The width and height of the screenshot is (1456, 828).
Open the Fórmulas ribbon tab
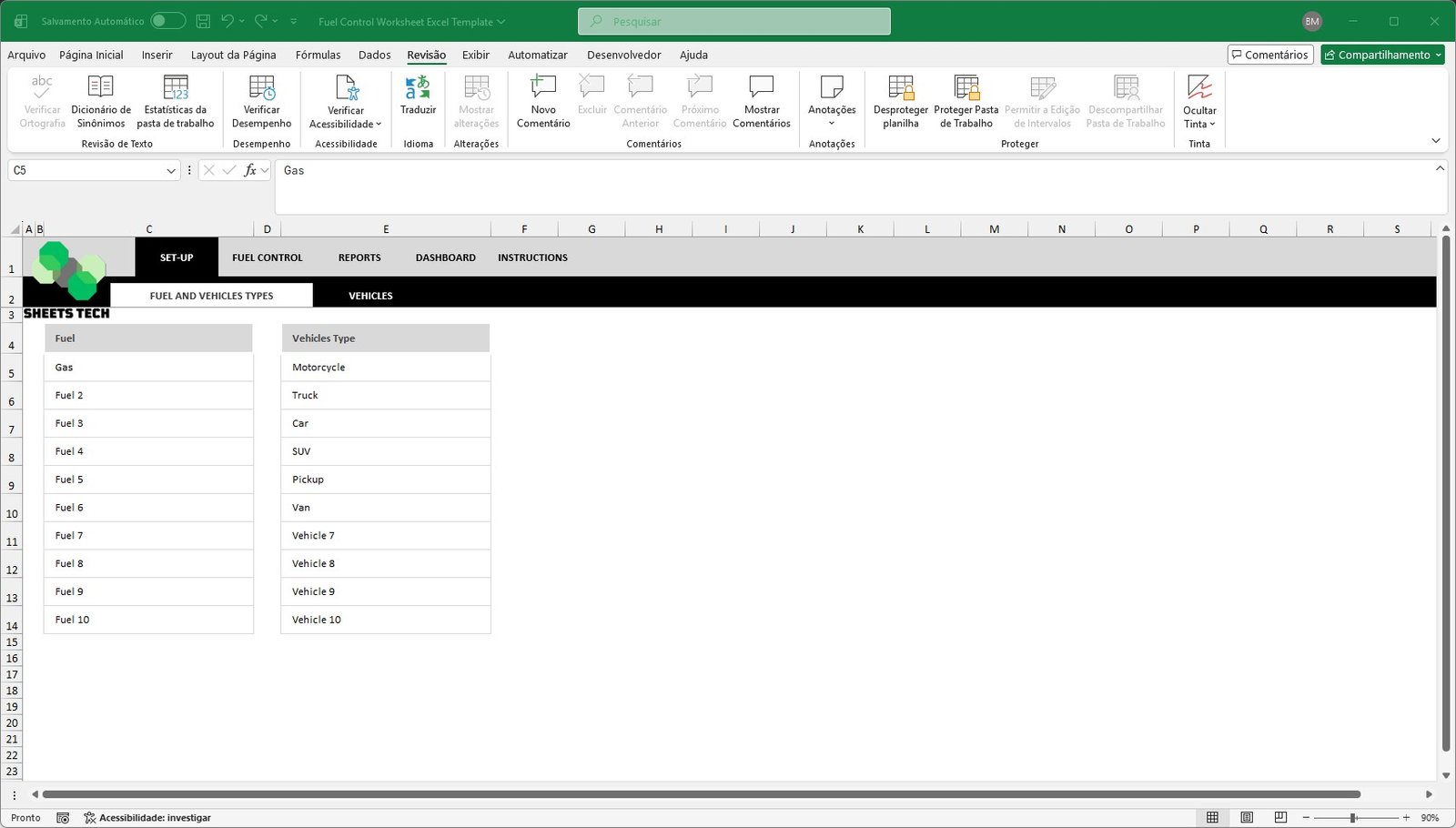[x=318, y=55]
